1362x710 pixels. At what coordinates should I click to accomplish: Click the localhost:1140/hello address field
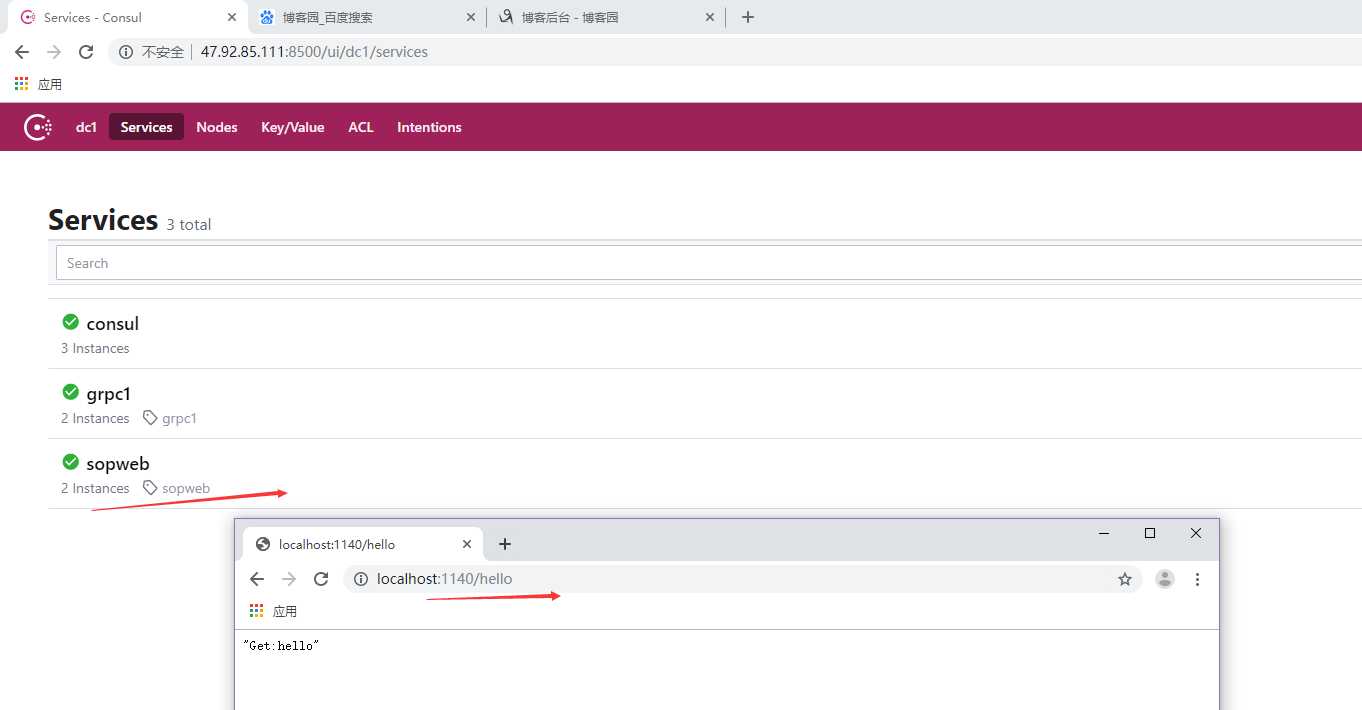coord(743,579)
